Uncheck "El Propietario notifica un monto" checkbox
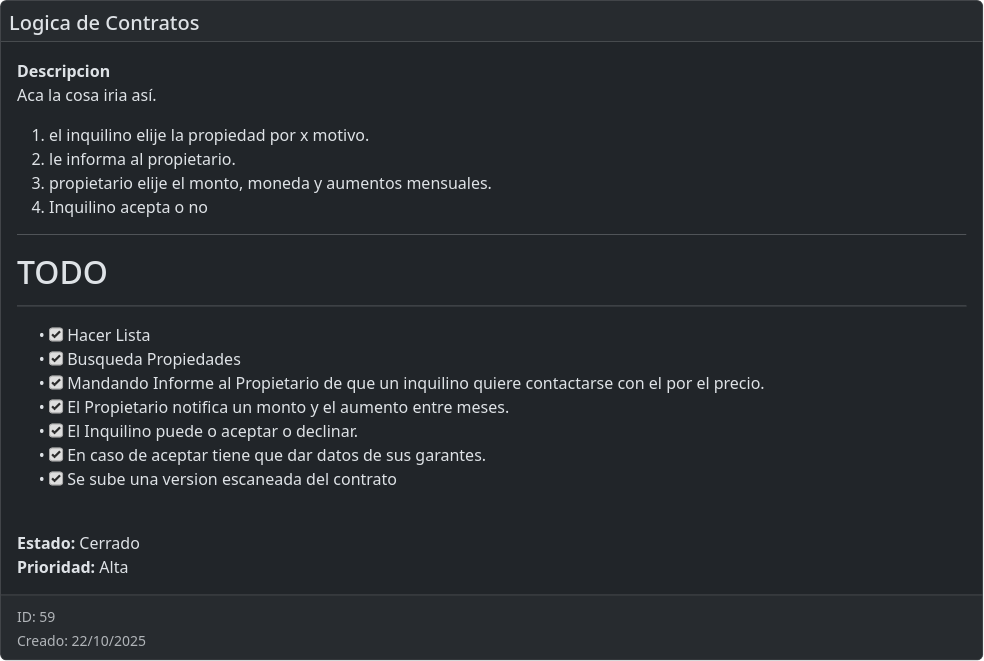 [x=56, y=407]
